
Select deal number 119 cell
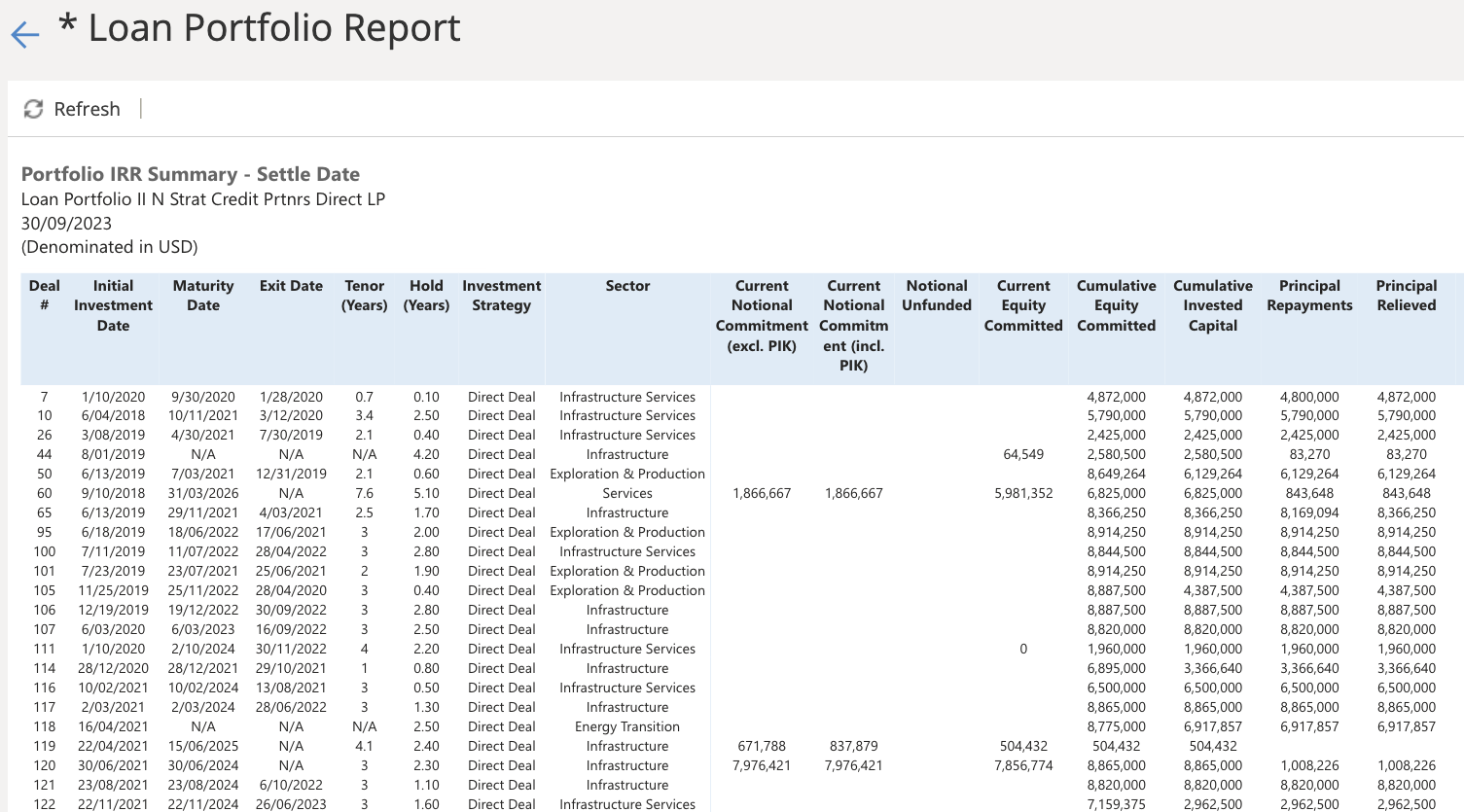pos(44,746)
